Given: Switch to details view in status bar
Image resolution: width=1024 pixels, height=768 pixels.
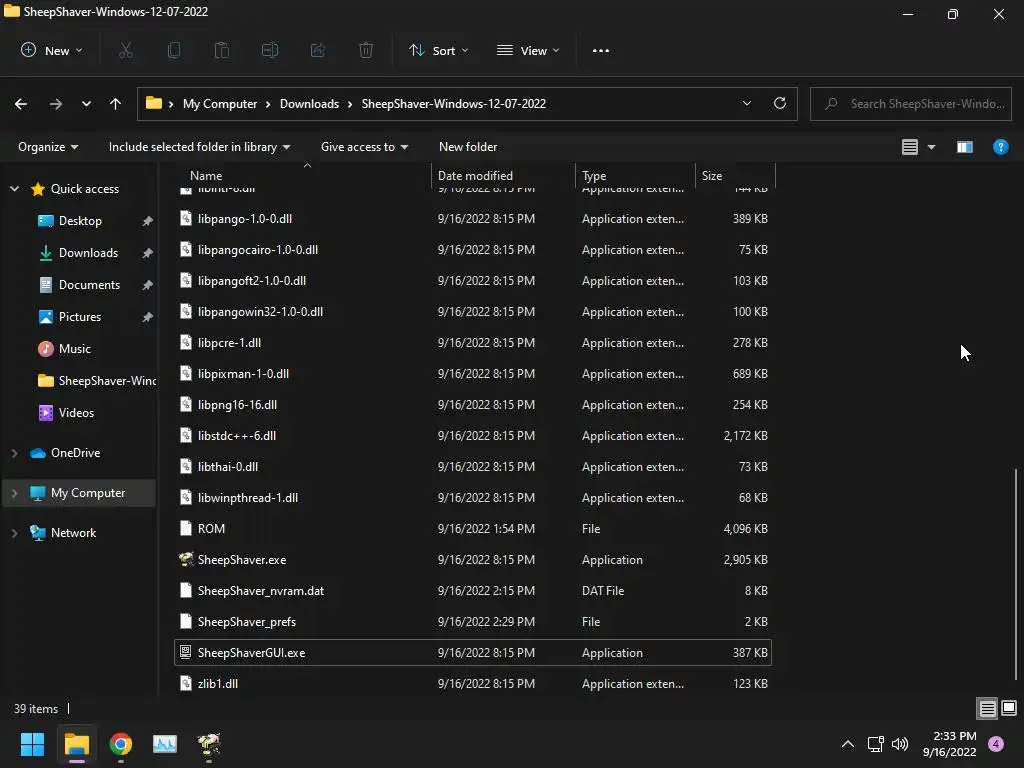Looking at the screenshot, I should point(987,708).
